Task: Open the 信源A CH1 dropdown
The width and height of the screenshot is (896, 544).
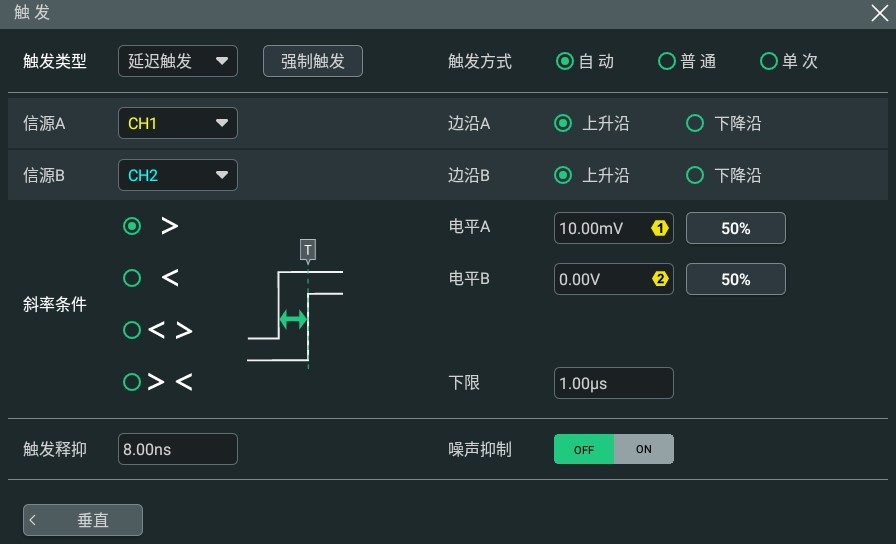Action: (178, 123)
